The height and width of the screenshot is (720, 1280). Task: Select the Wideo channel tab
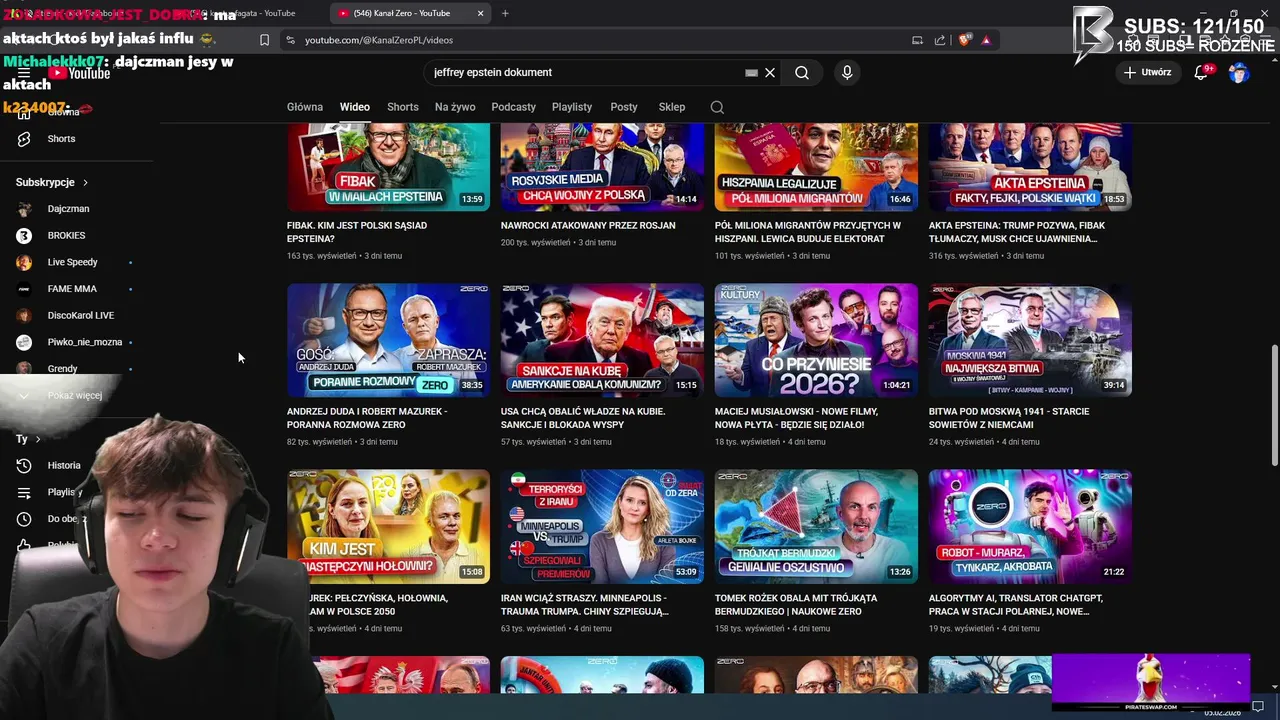(354, 107)
